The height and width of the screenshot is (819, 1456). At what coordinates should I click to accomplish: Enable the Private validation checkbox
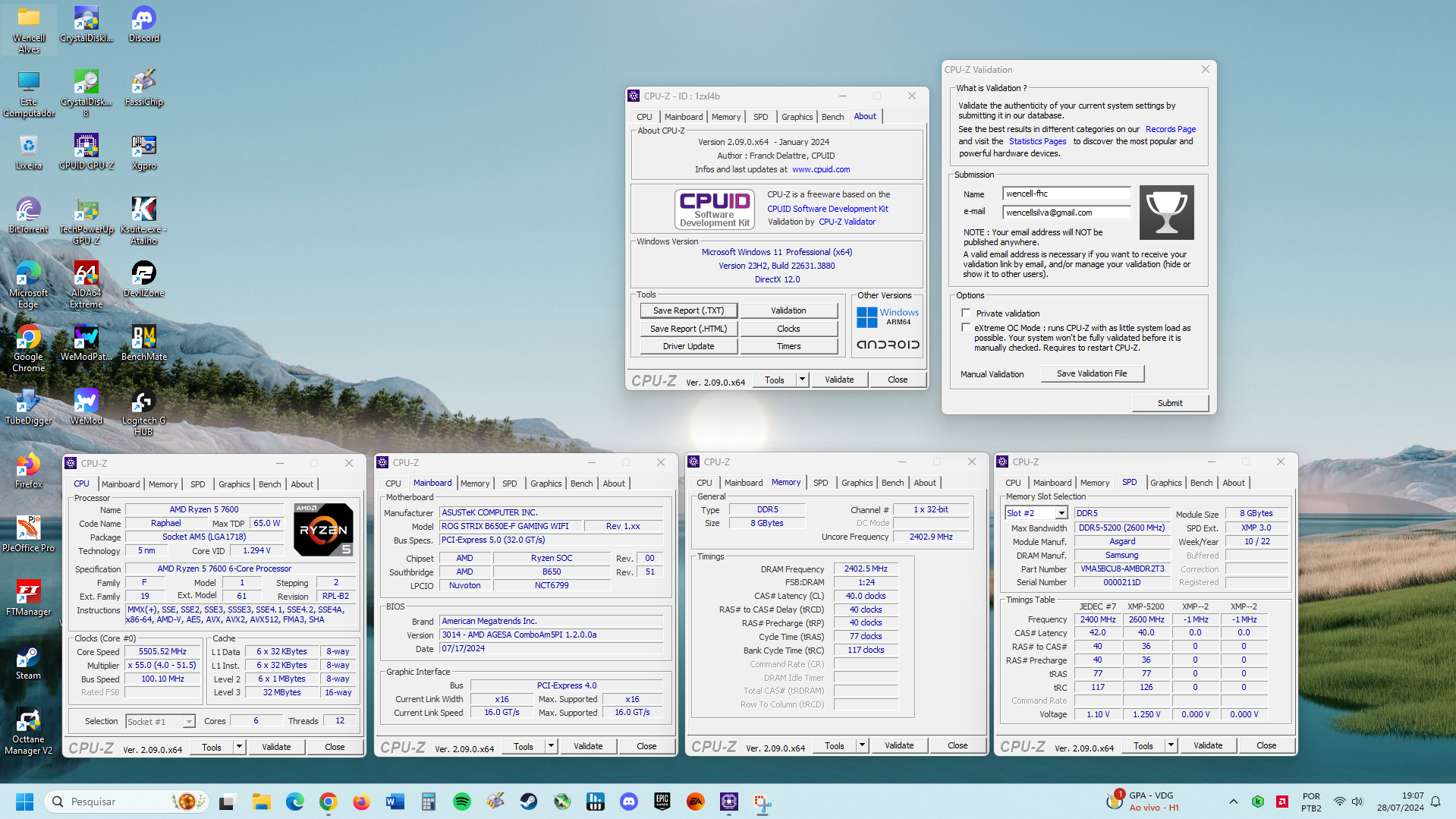coord(966,313)
